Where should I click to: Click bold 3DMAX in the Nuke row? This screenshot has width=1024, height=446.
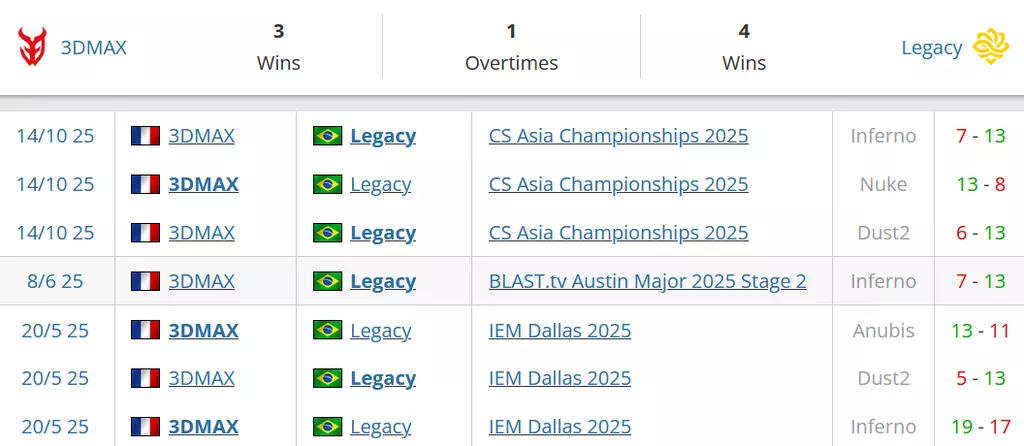[203, 184]
